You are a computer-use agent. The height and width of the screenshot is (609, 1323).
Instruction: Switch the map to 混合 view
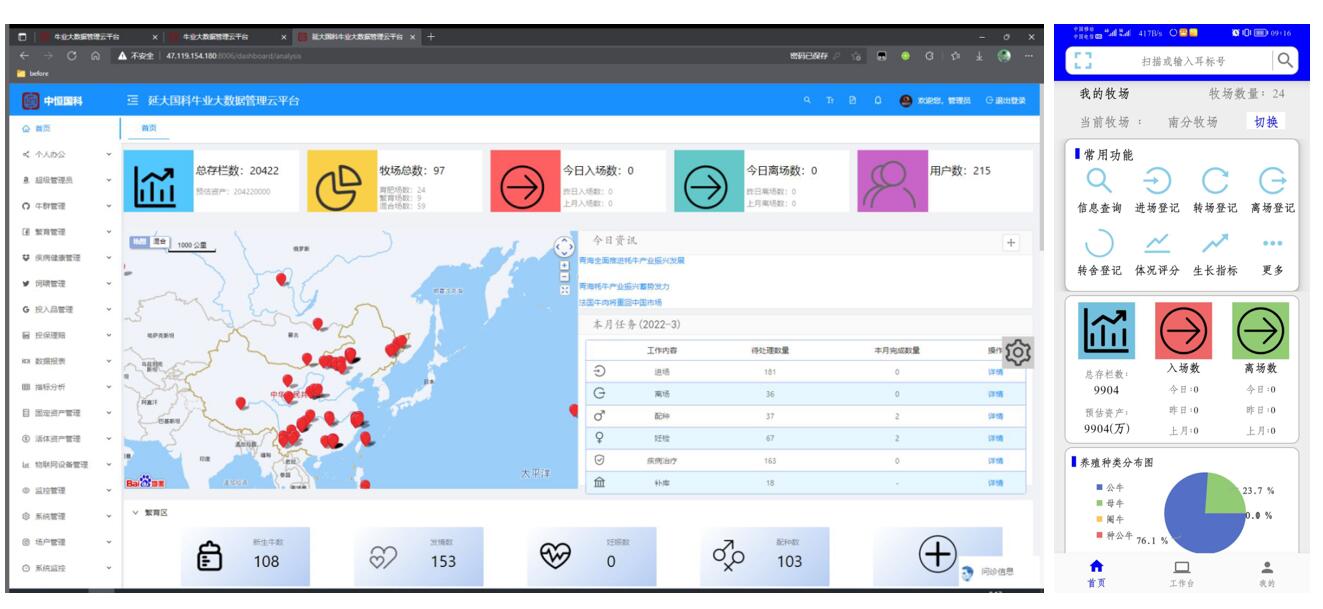158,243
